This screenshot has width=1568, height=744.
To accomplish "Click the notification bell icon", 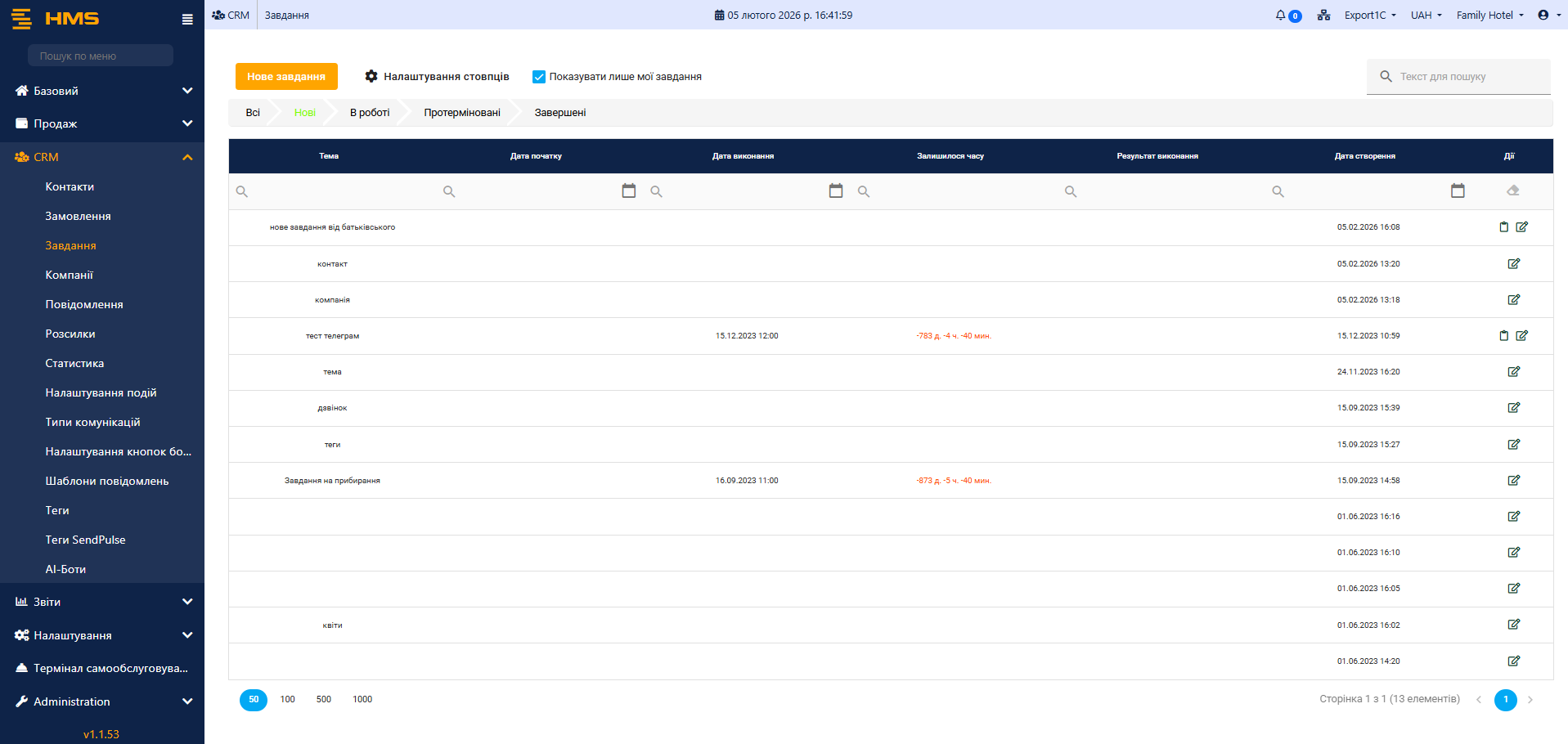I will point(1281,16).
